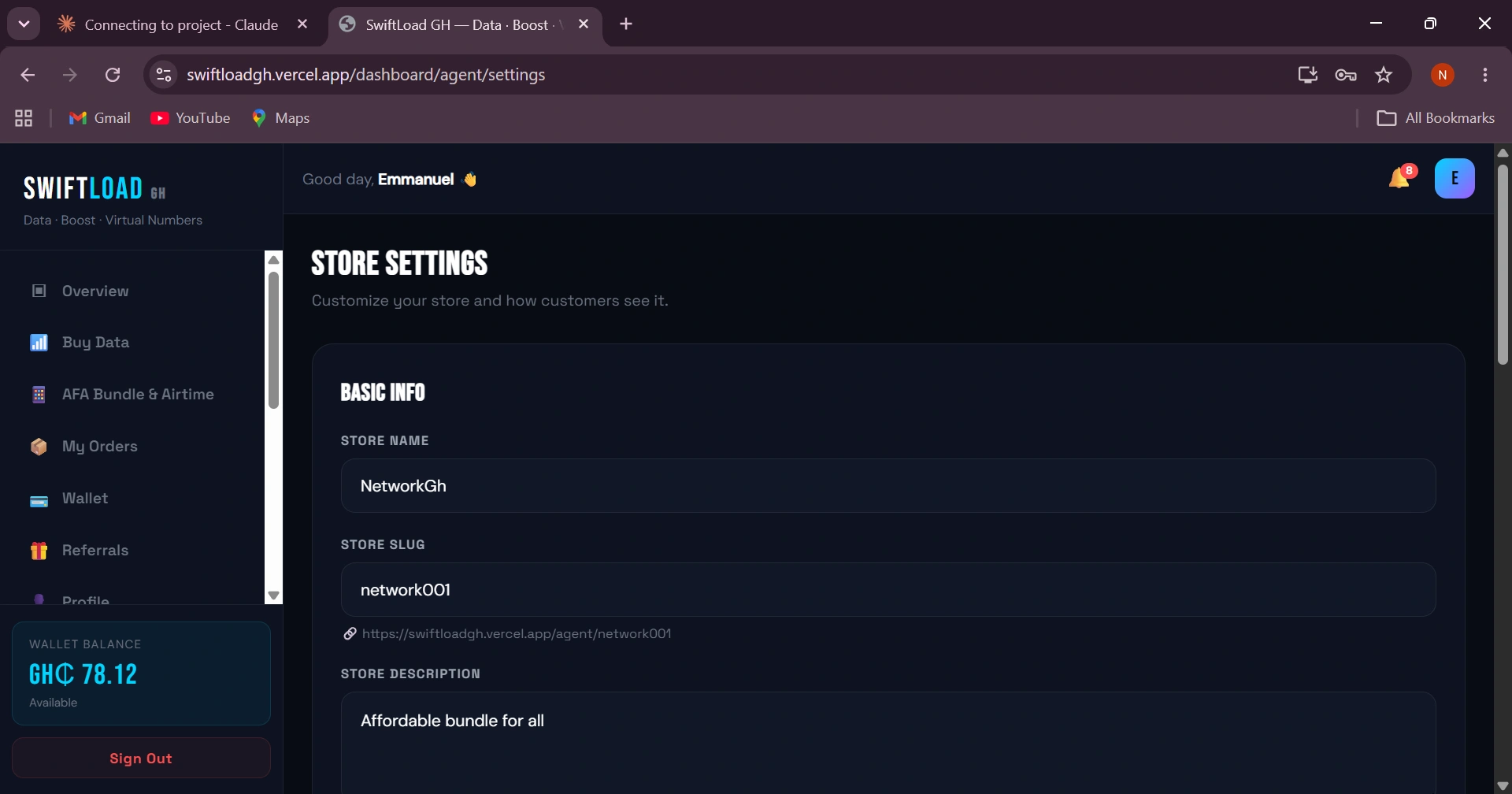Expand the tab search dropdown
Image resolution: width=1512 pixels, height=794 pixels.
tap(24, 24)
